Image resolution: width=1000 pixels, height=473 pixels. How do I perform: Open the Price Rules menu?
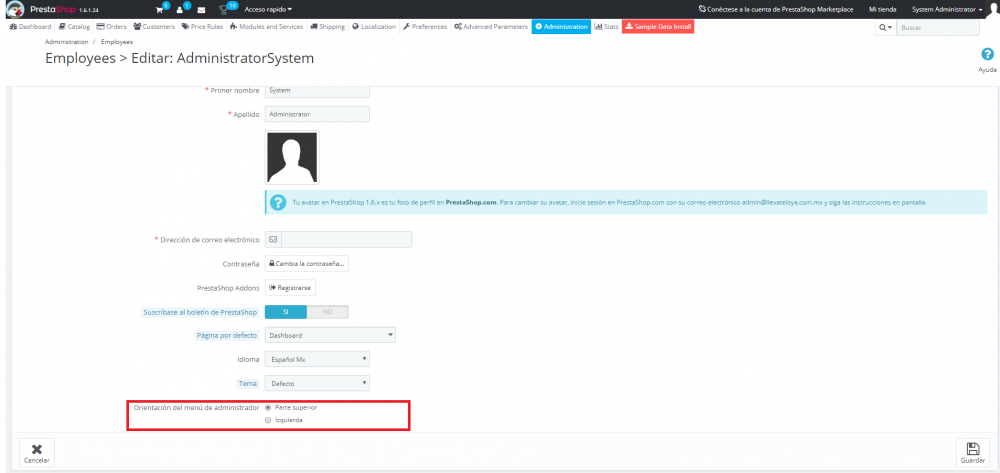click(x=202, y=27)
